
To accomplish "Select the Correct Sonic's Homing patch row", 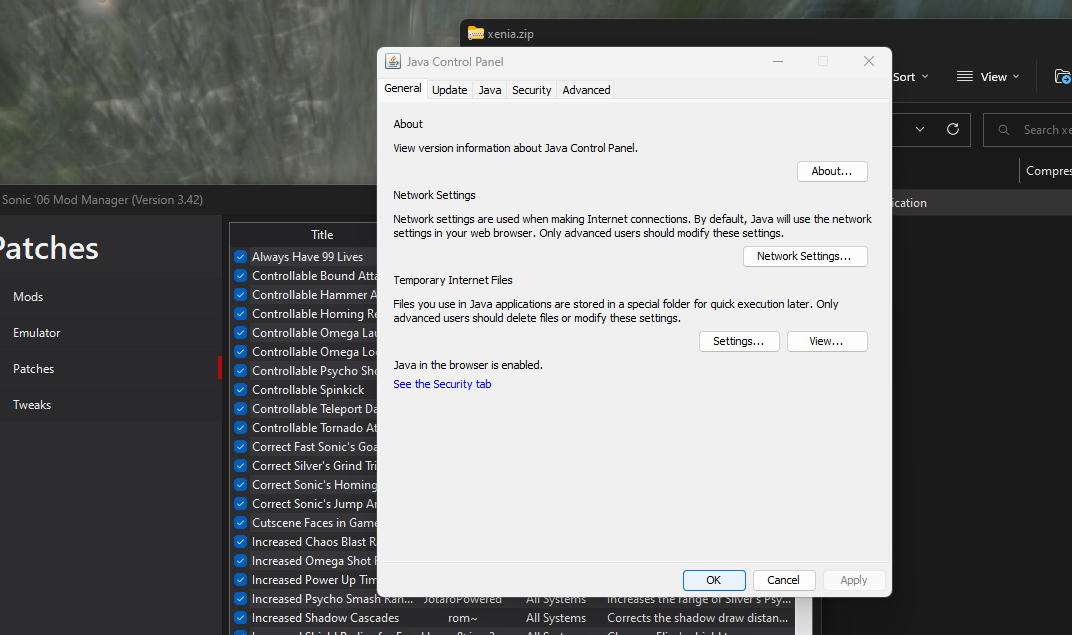I will (313, 485).
